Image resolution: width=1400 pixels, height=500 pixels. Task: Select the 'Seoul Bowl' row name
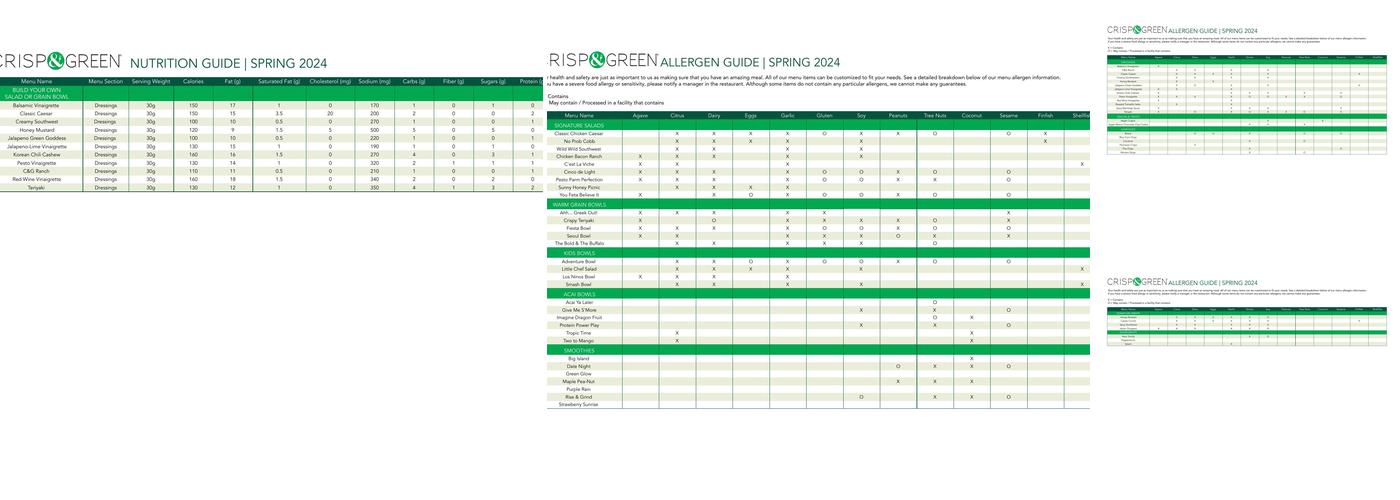coord(579,236)
